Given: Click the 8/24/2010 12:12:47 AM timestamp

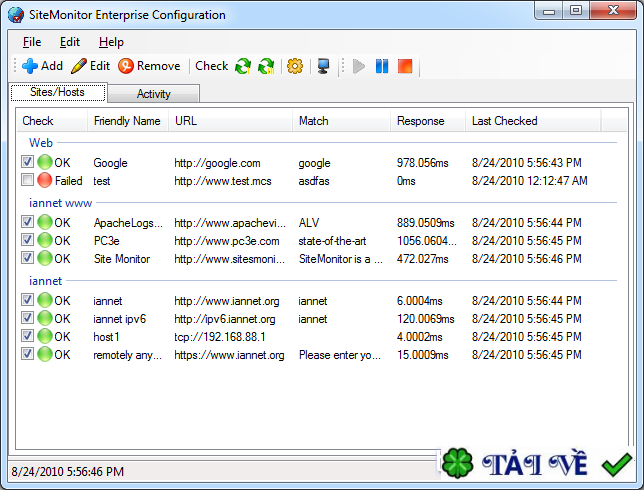Looking at the screenshot, I should (x=530, y=181).
